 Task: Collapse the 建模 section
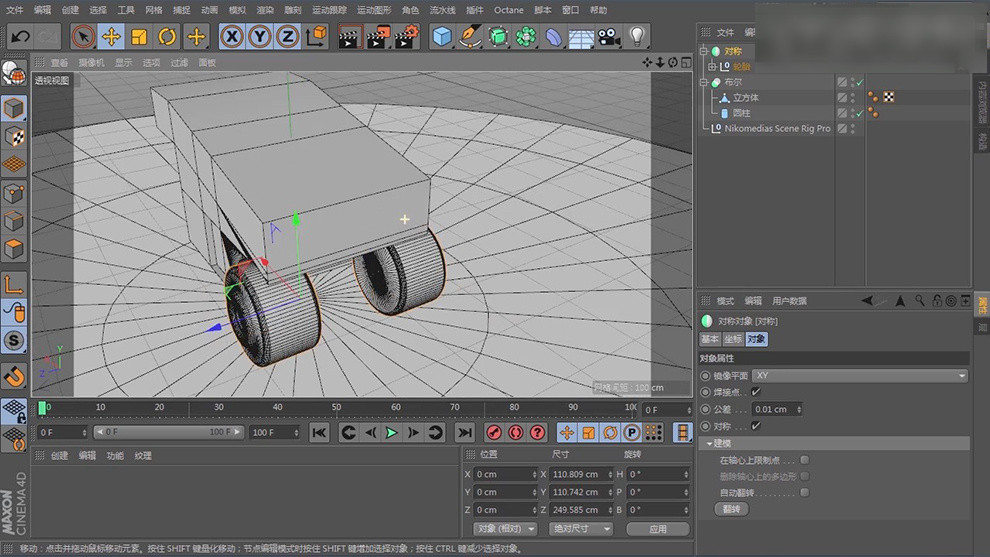point(711,443)
